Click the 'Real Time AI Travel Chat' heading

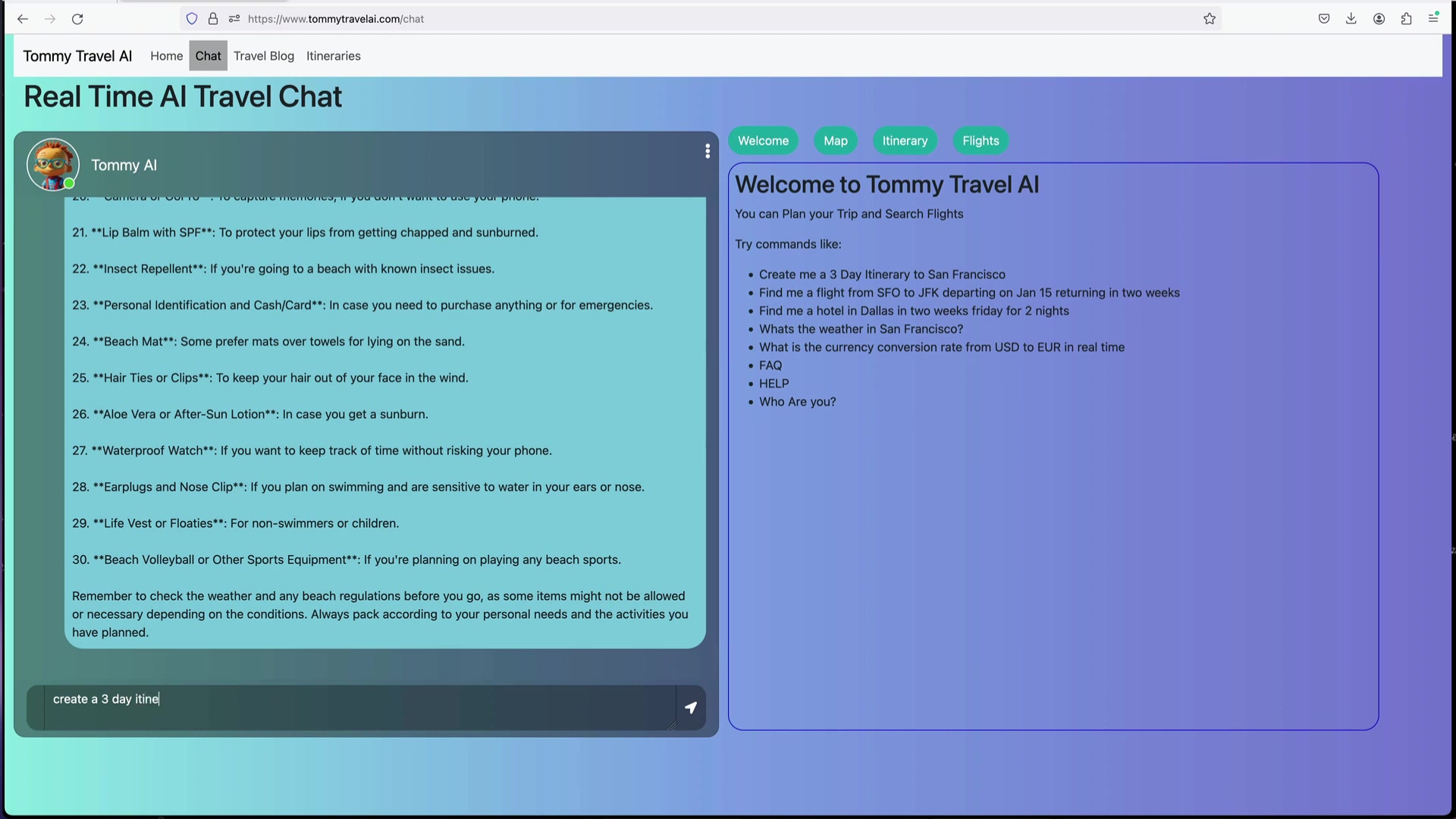(183, 96)
